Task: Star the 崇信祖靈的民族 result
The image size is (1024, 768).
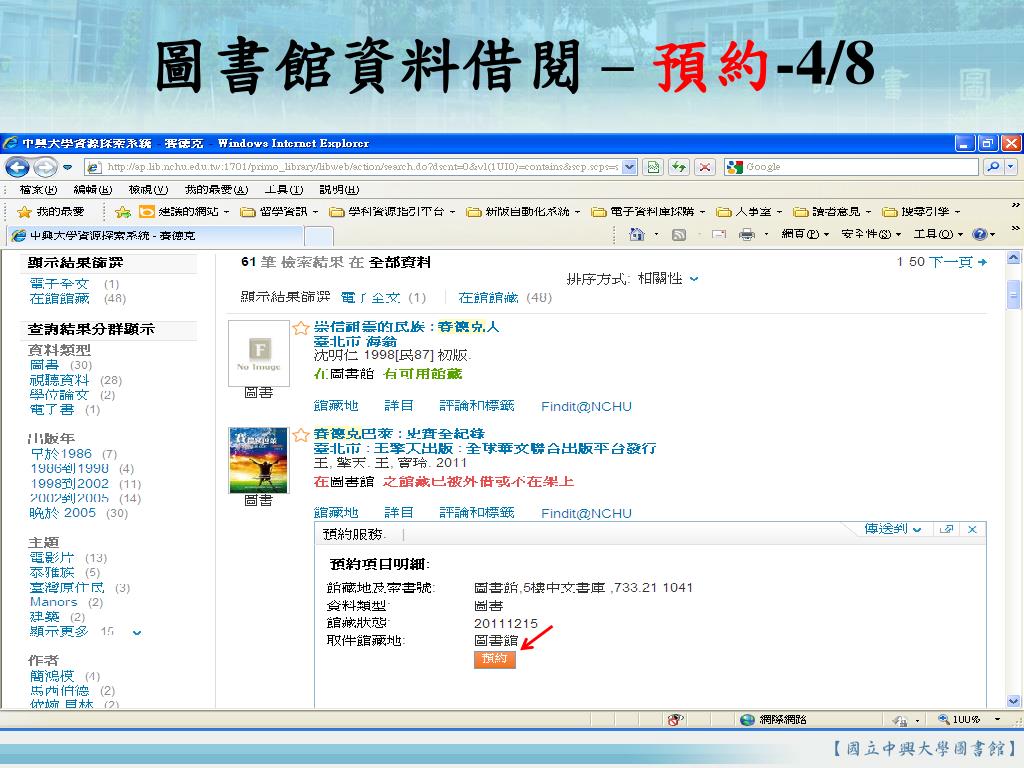Action: pyautogui.click(x=300, y=328)
